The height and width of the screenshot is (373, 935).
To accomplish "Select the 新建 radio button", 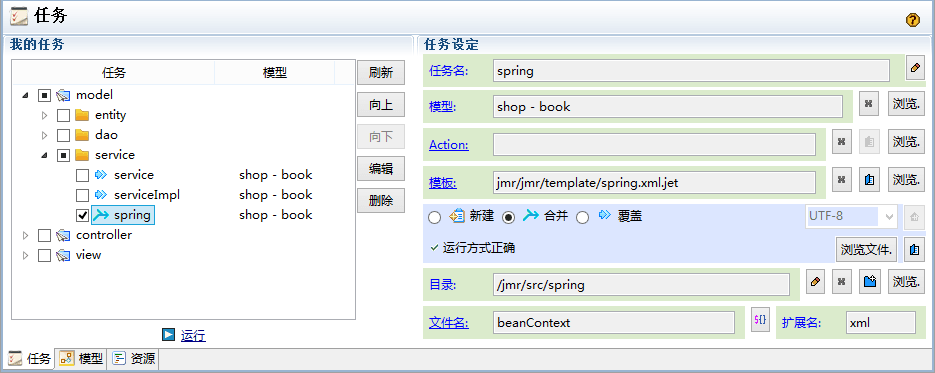I will (435, 217).
